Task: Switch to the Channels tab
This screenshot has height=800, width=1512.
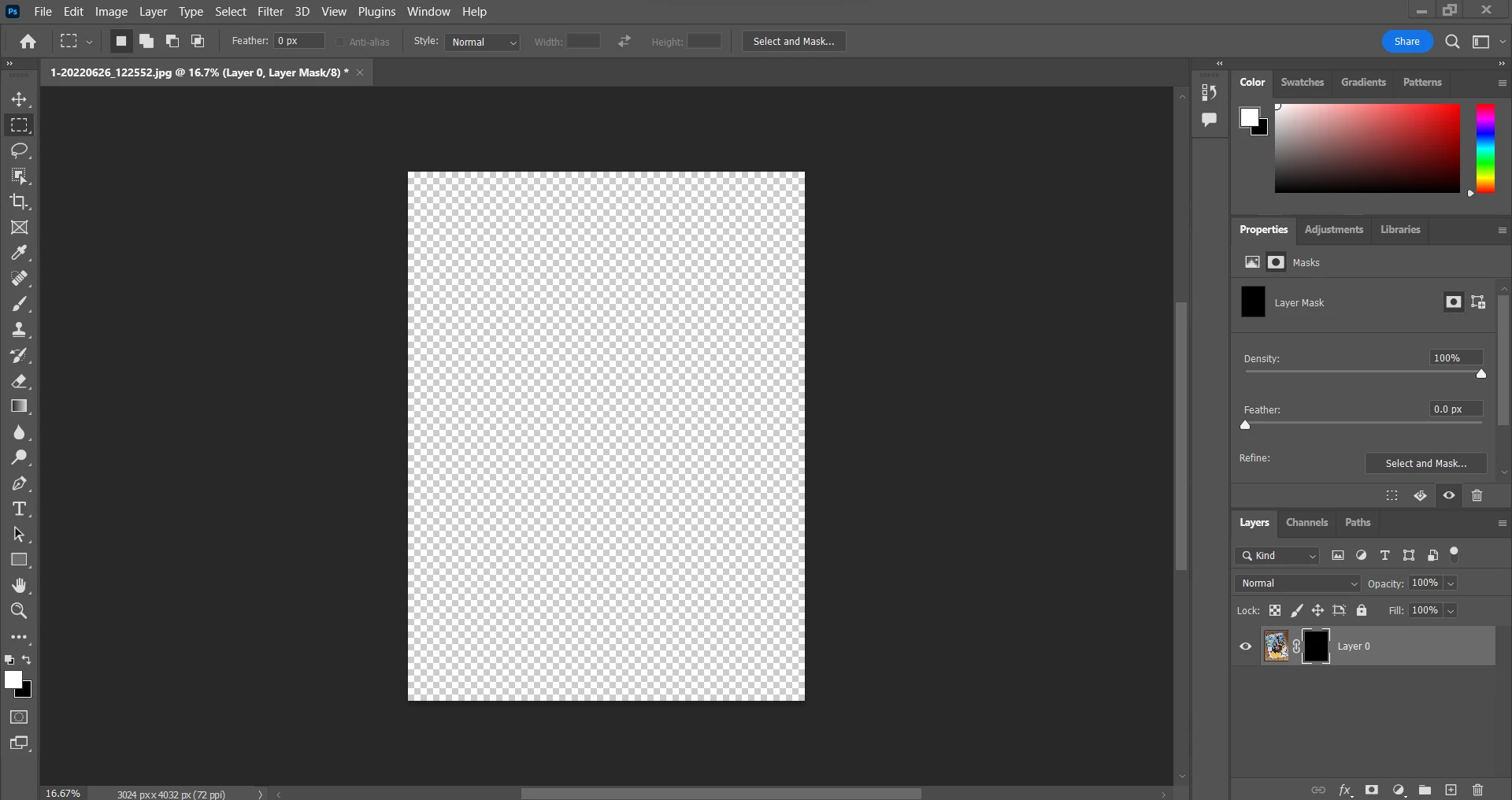Action: click(x=1306, y=522)
